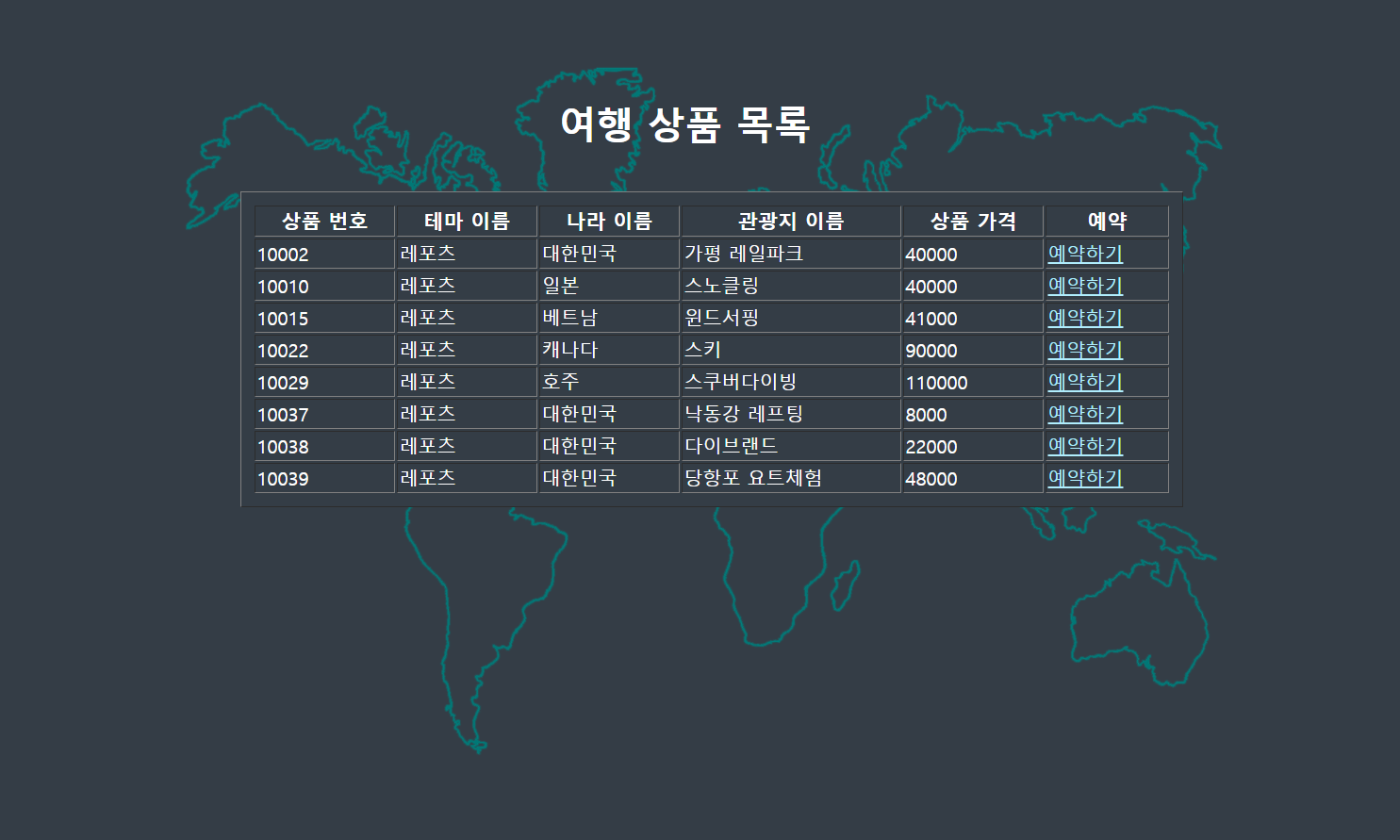This screenshot has width=1400, height=840.
Task: Select product number cell 10010
Action: pyautogui.click(x=324, y=286)
